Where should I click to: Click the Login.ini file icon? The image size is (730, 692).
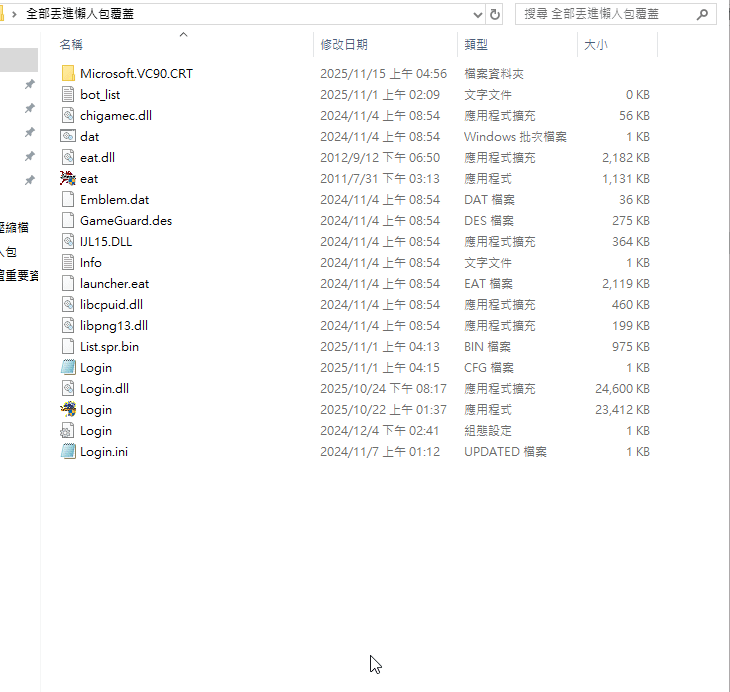(x=68, y=451)
